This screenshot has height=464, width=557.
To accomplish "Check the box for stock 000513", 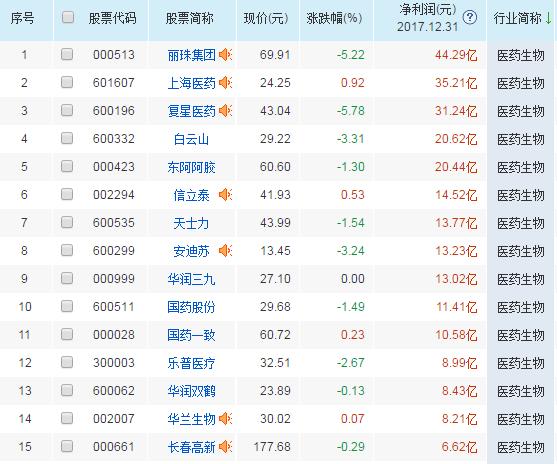I will (x=67, y=54).
